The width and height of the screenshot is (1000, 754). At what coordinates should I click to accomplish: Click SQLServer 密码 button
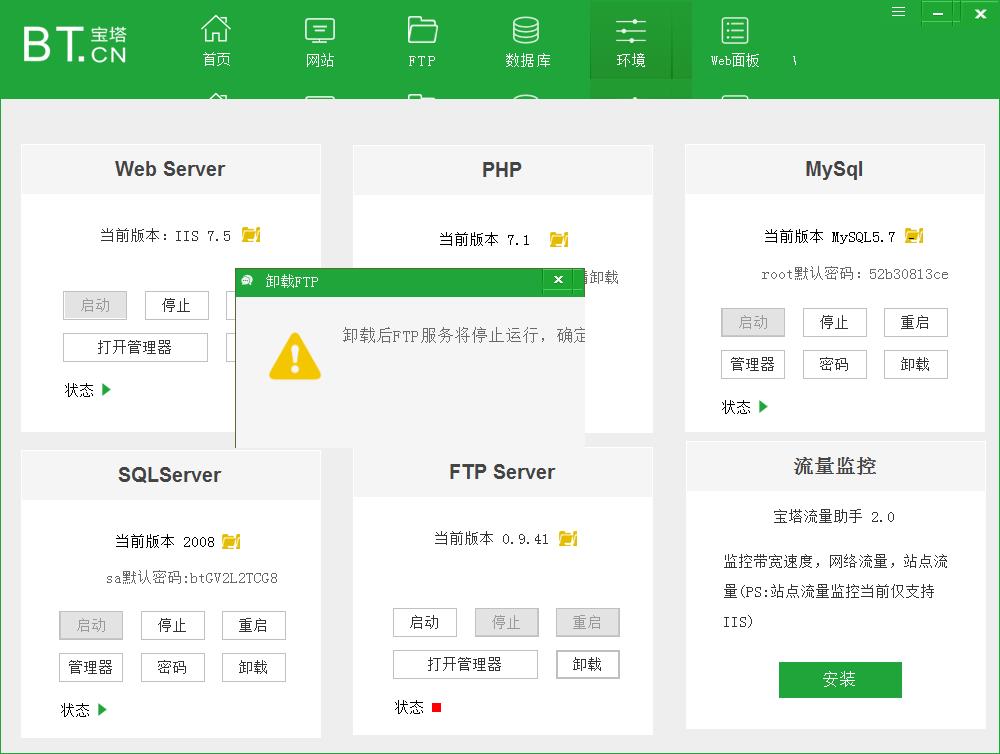pos(172,667)
